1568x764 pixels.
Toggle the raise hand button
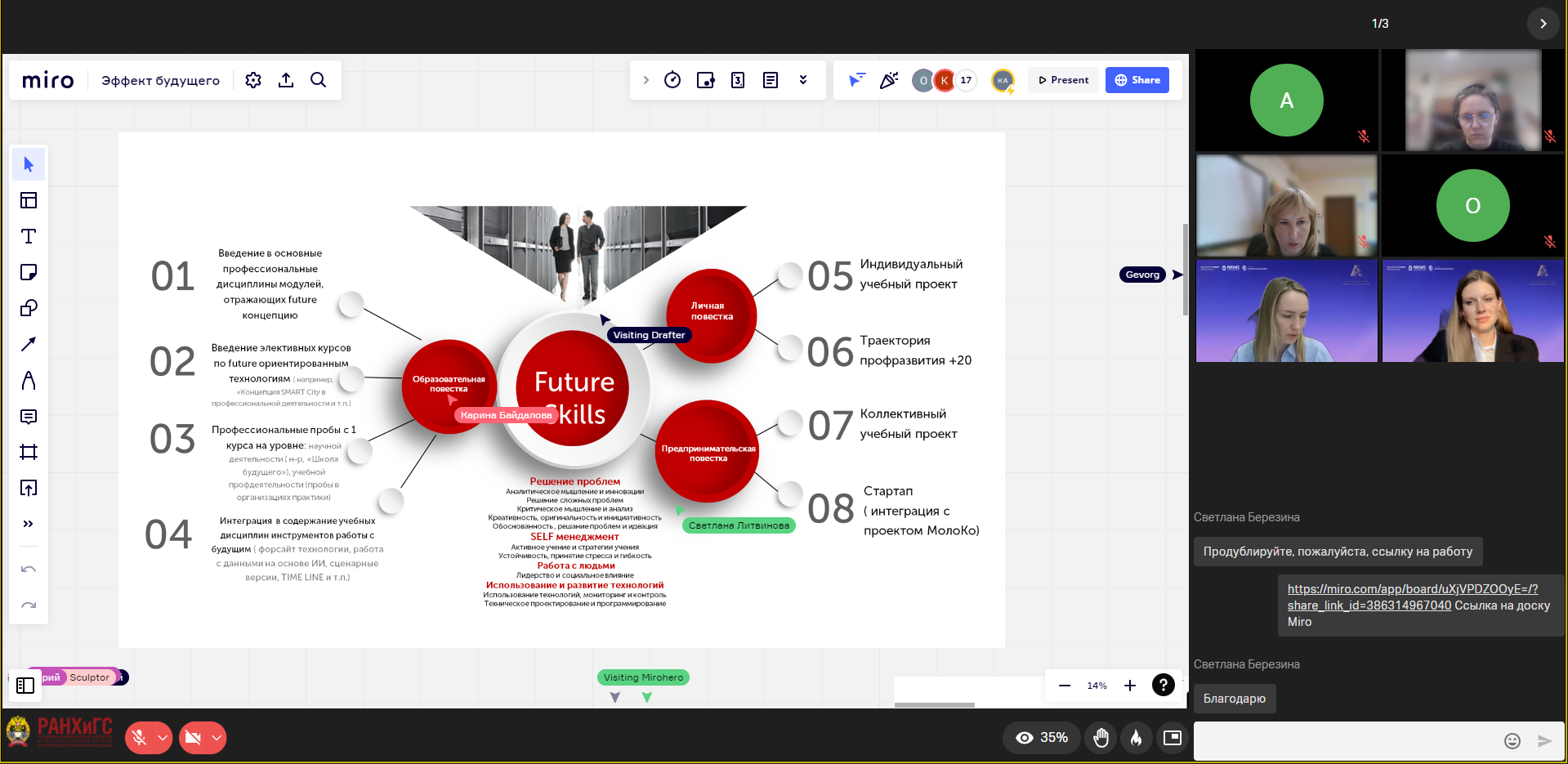[1101, 738]
